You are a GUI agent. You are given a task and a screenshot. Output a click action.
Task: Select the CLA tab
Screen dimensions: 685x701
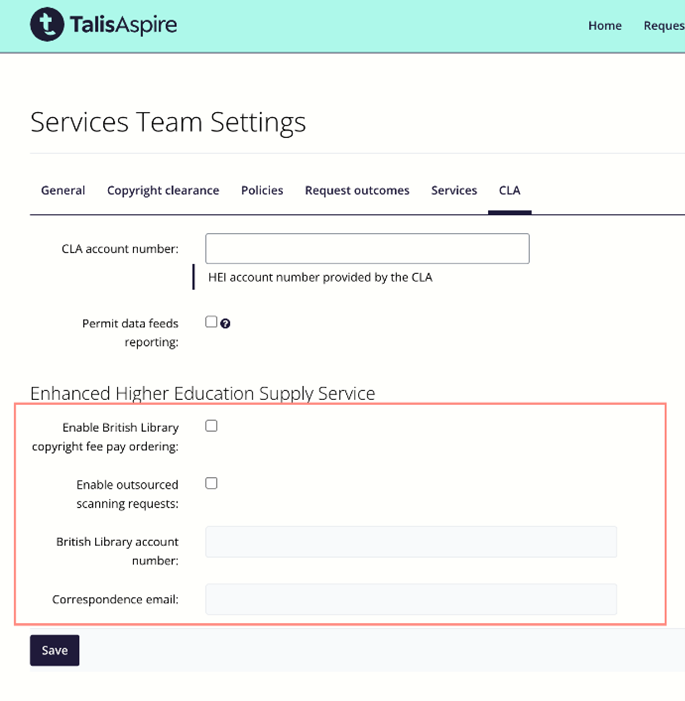point(509,190)
